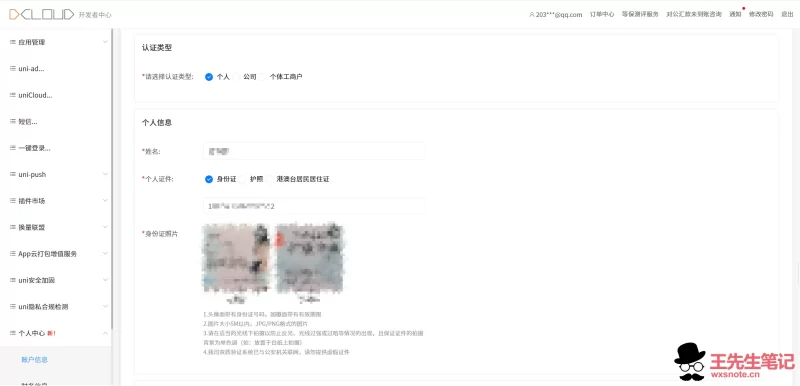The image size is (800, 386).
Task: Click the 个人信息 section heading
Action: click(x=157, y=123)
